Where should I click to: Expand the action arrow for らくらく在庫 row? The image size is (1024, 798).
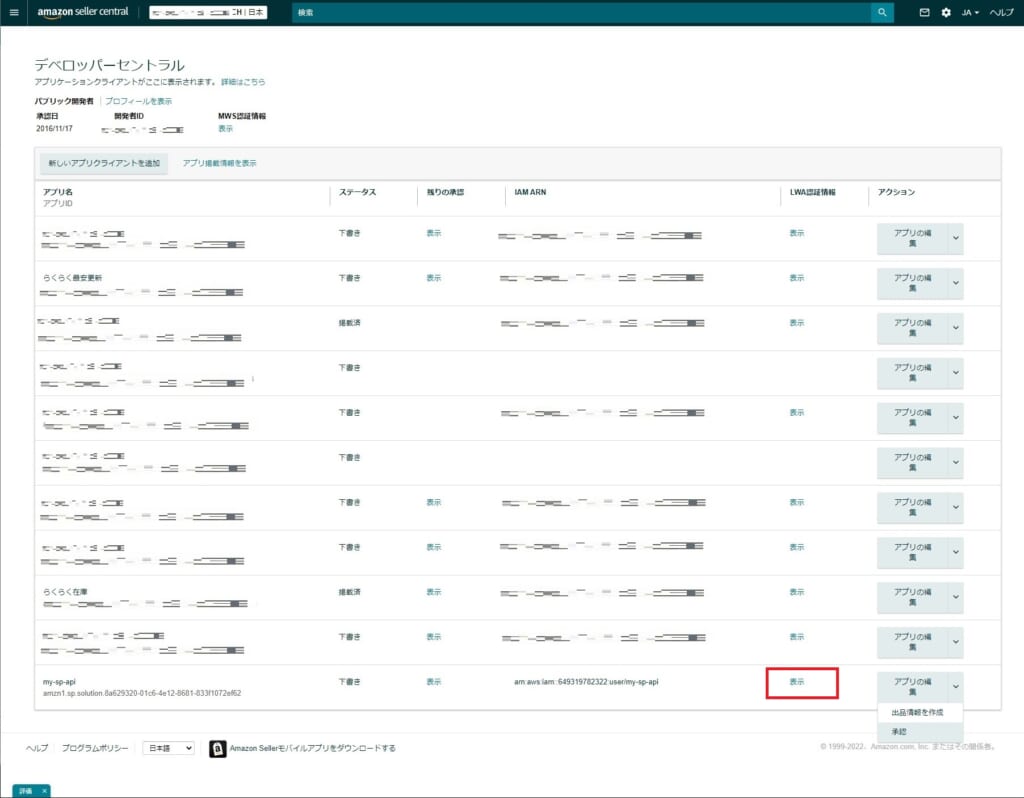[x=955, y=597]
